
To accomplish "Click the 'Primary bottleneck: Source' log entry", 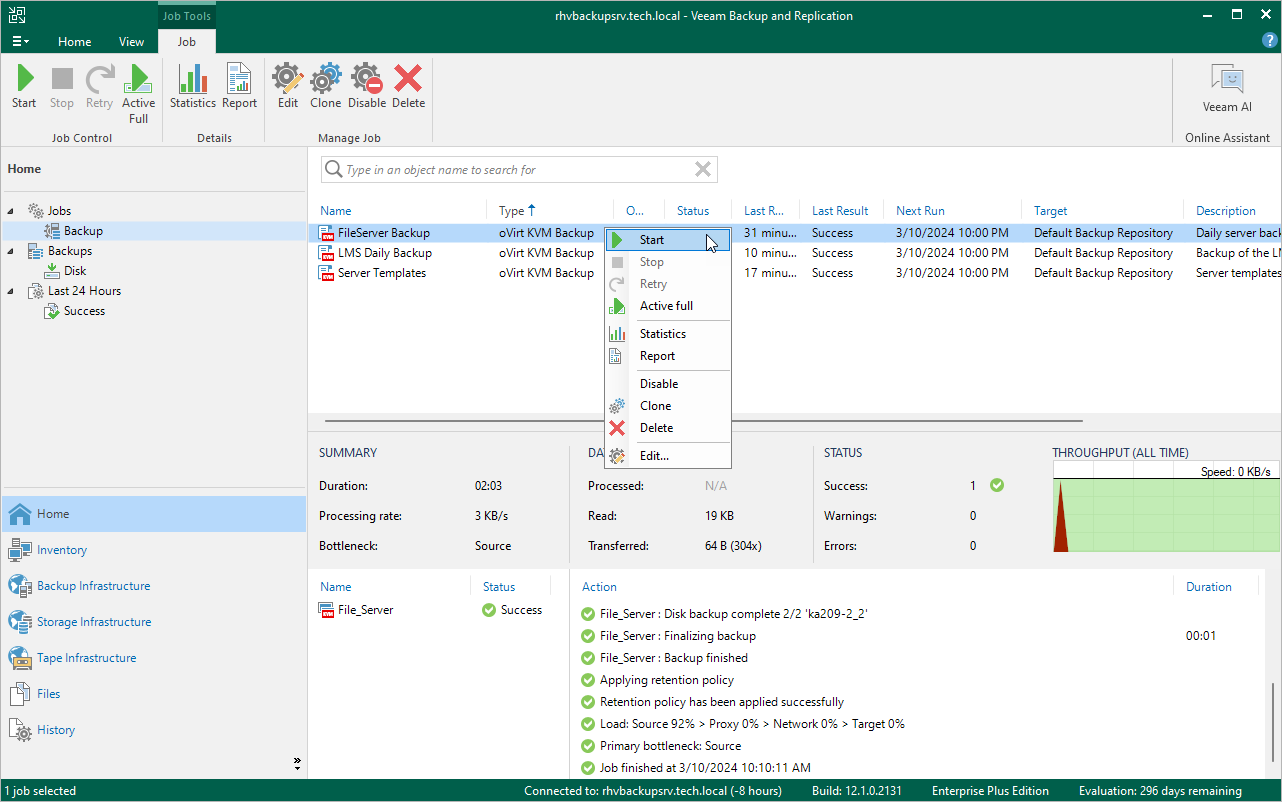I will point(670,746).
